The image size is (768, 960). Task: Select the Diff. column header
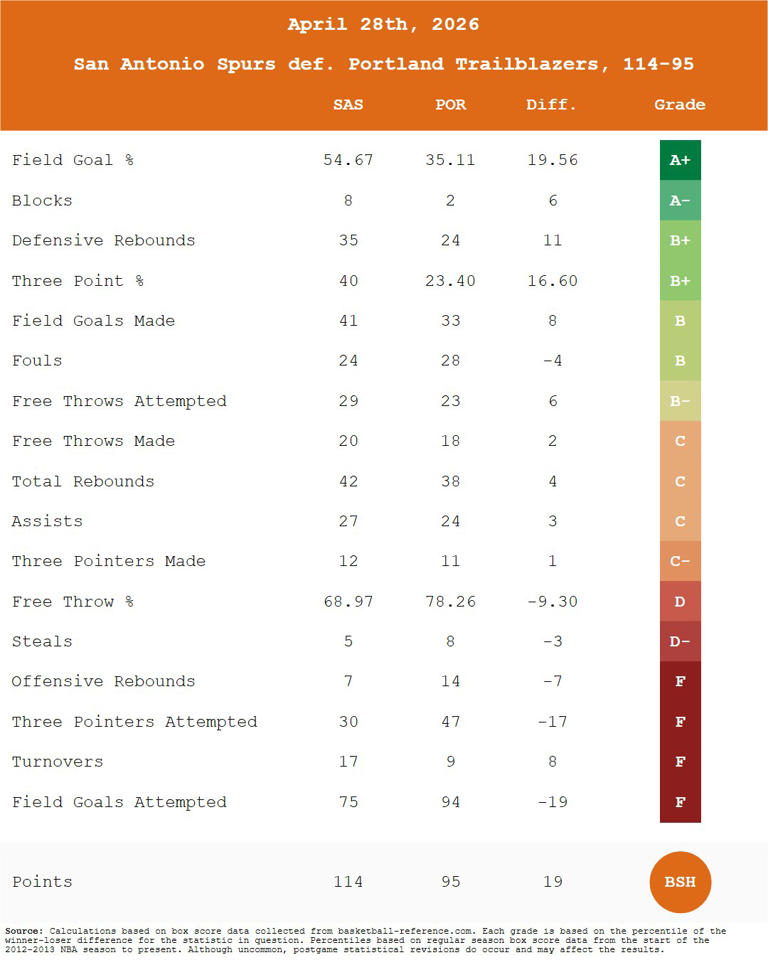pyautogui.click(x=552, y=105)
